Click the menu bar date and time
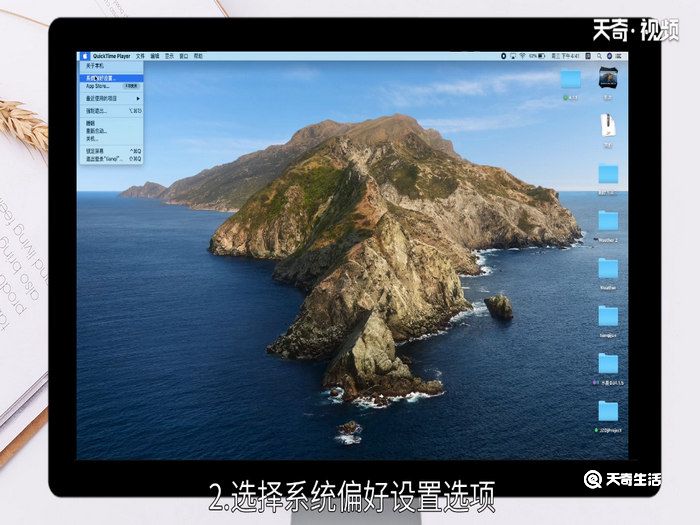The height and width of the screenshot is (525, 700). pos(566,56)
